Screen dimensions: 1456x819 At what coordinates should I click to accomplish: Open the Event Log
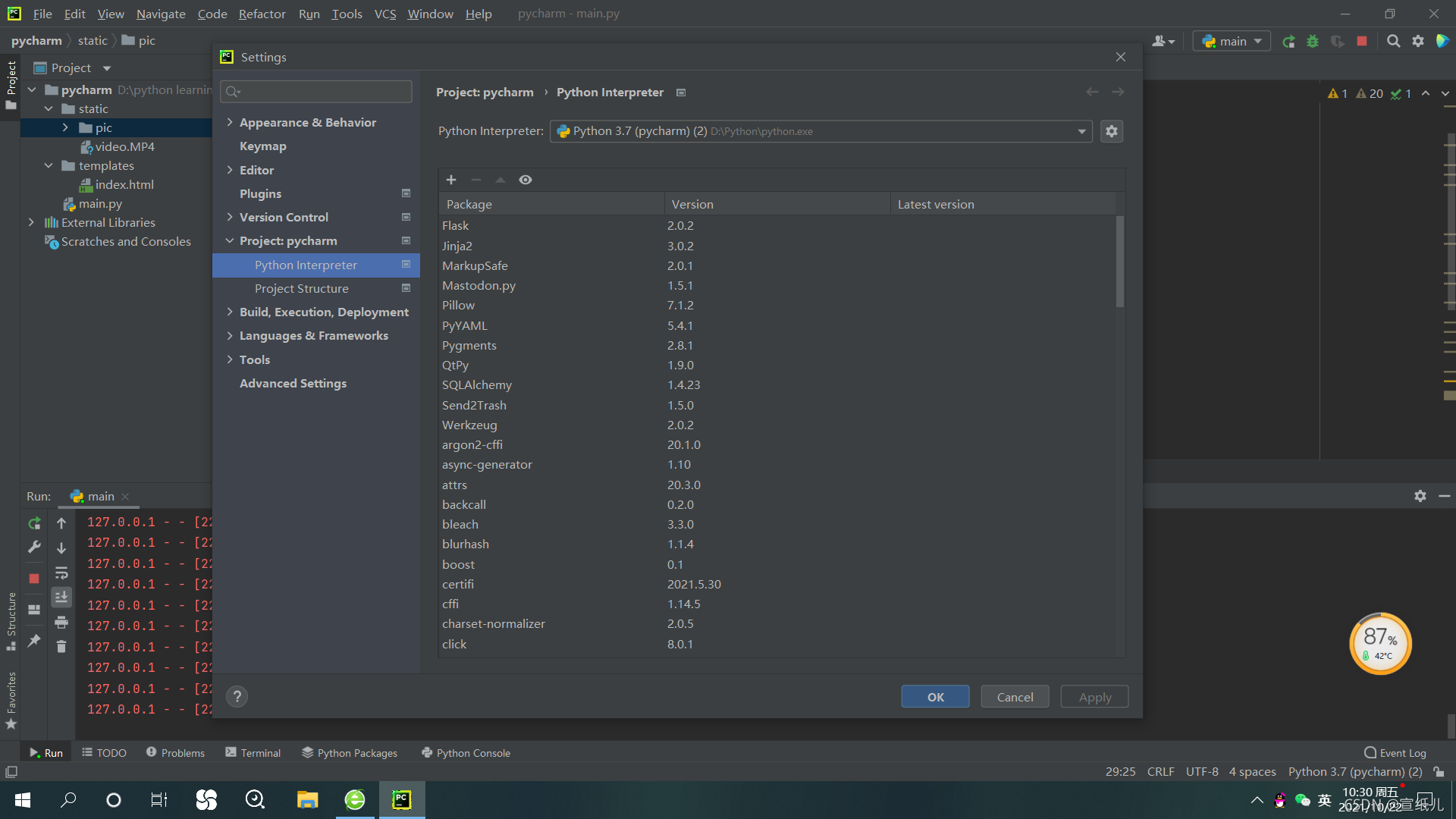1395,752
